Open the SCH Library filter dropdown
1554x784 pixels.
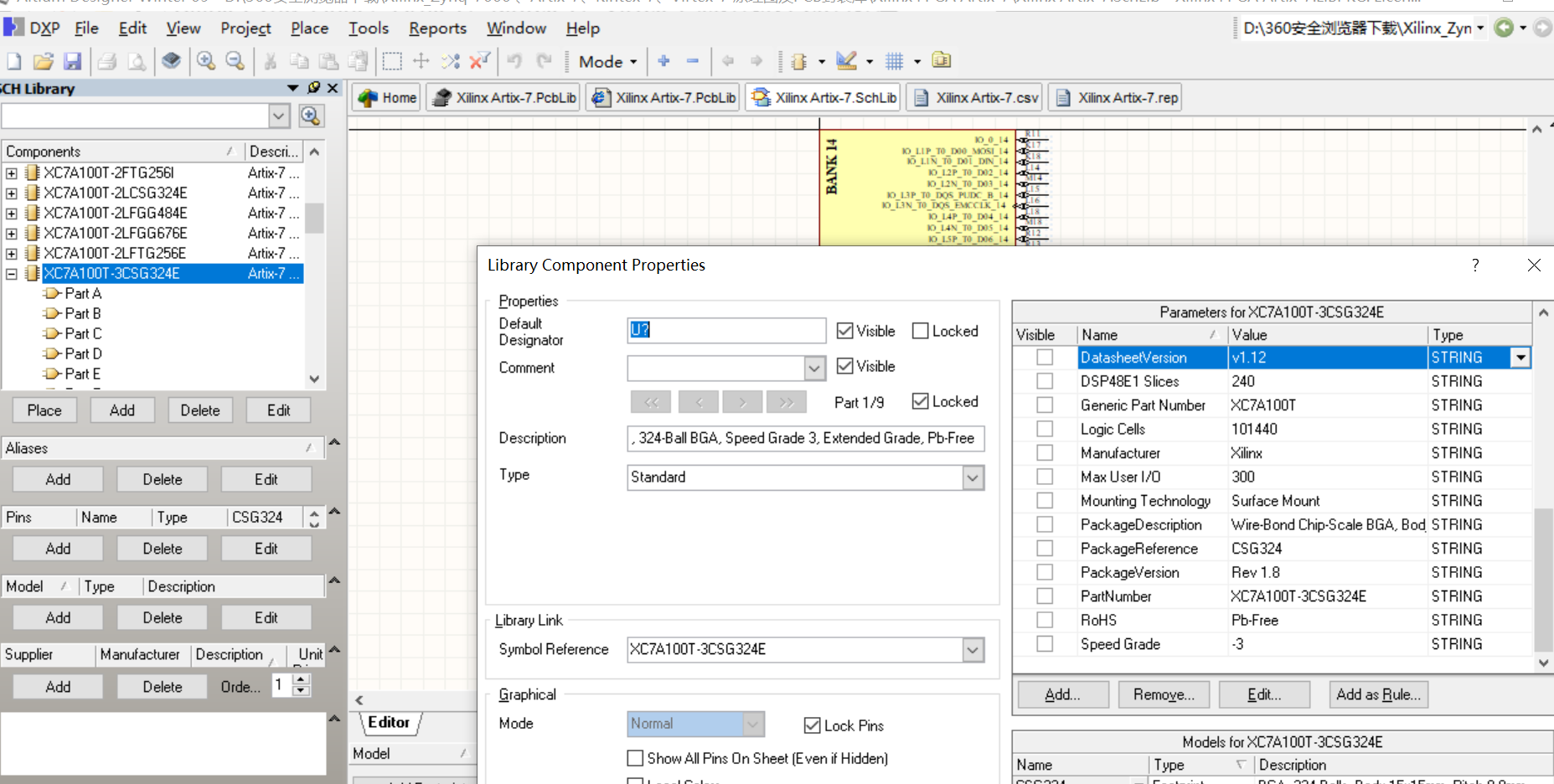(279, 116)
